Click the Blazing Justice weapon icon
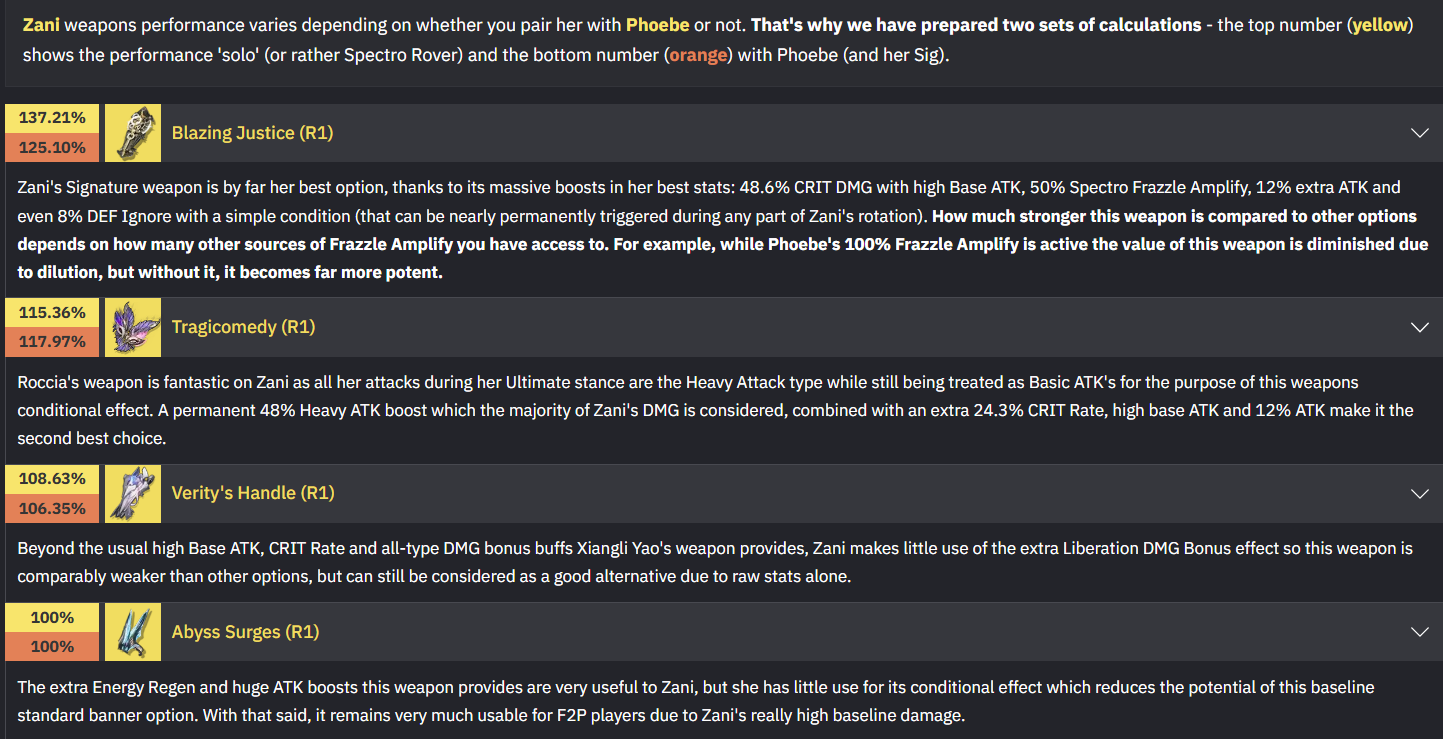This screenshot has height=739, width=1443. pos(133,133)
